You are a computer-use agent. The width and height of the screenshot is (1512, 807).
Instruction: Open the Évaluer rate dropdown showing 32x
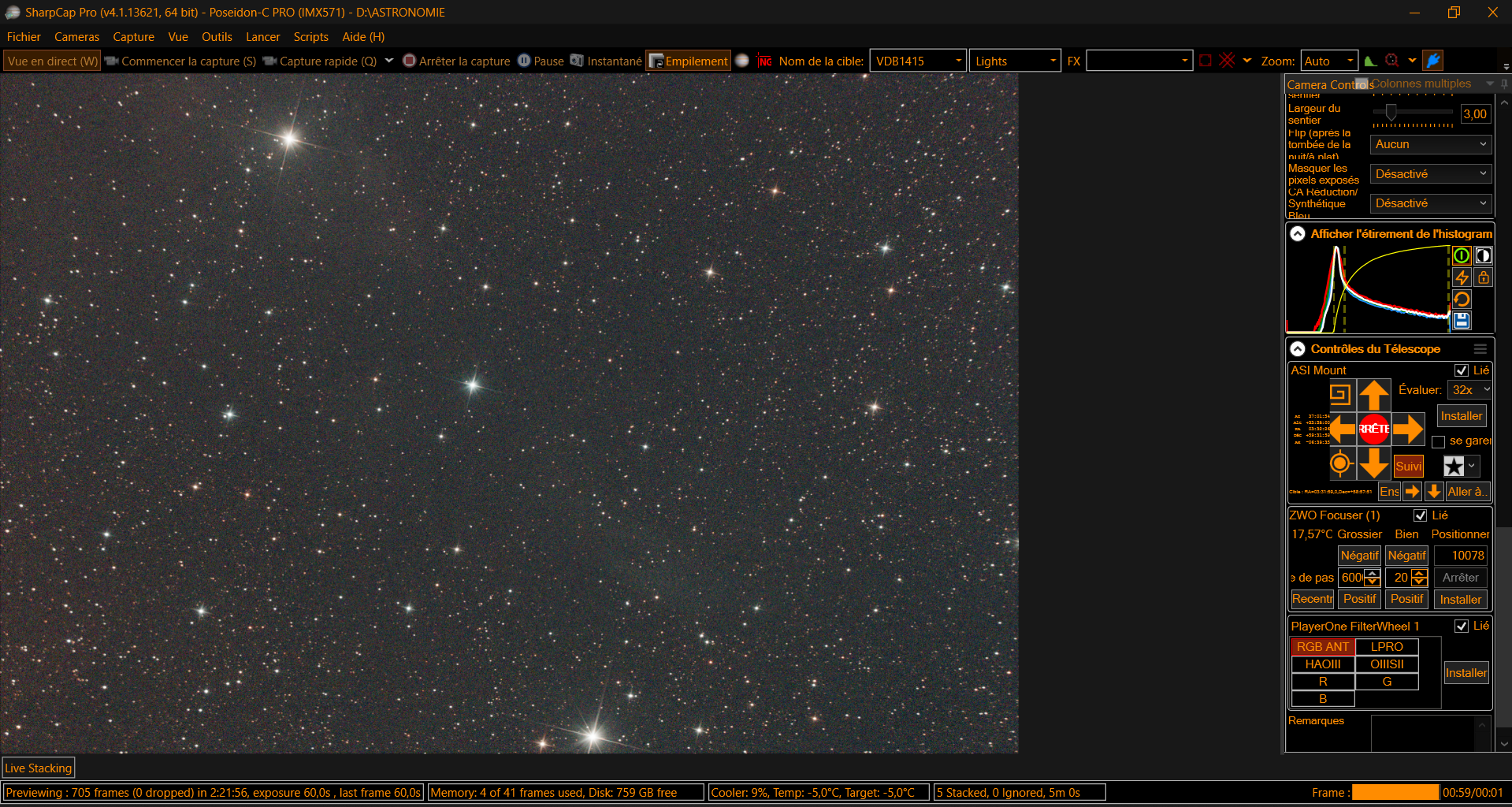(x=1470, y=390)
